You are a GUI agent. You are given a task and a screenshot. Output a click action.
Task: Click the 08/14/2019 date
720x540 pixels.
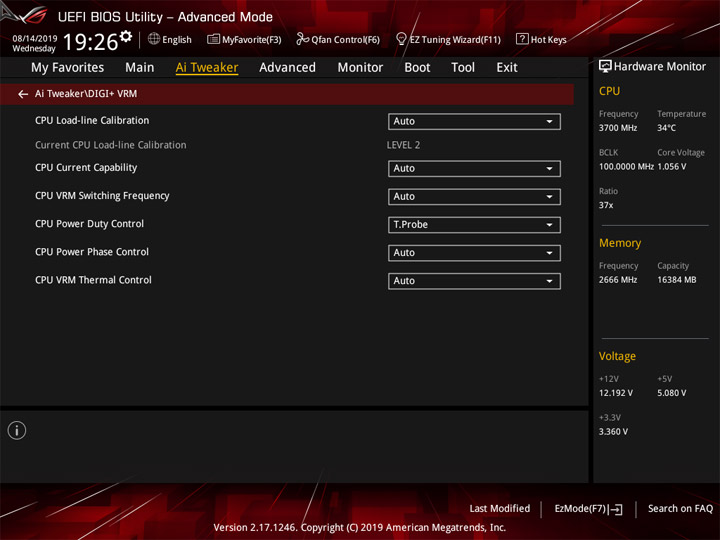(35, 38)
